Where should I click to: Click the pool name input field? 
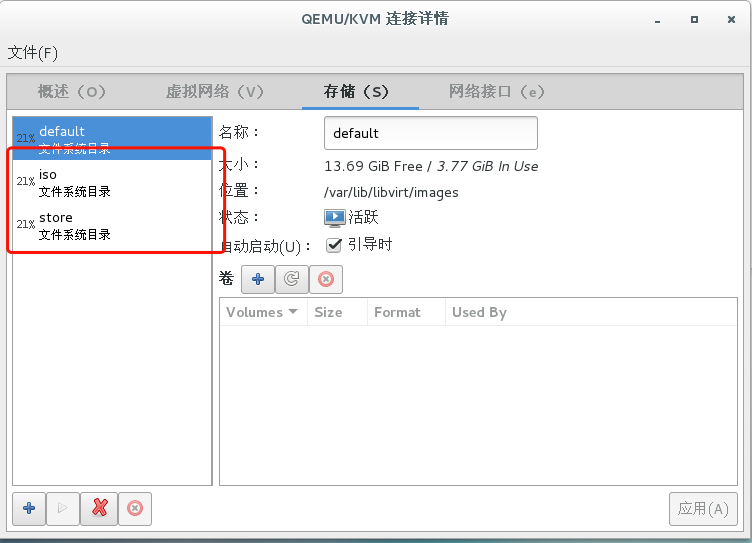[431, 133]
